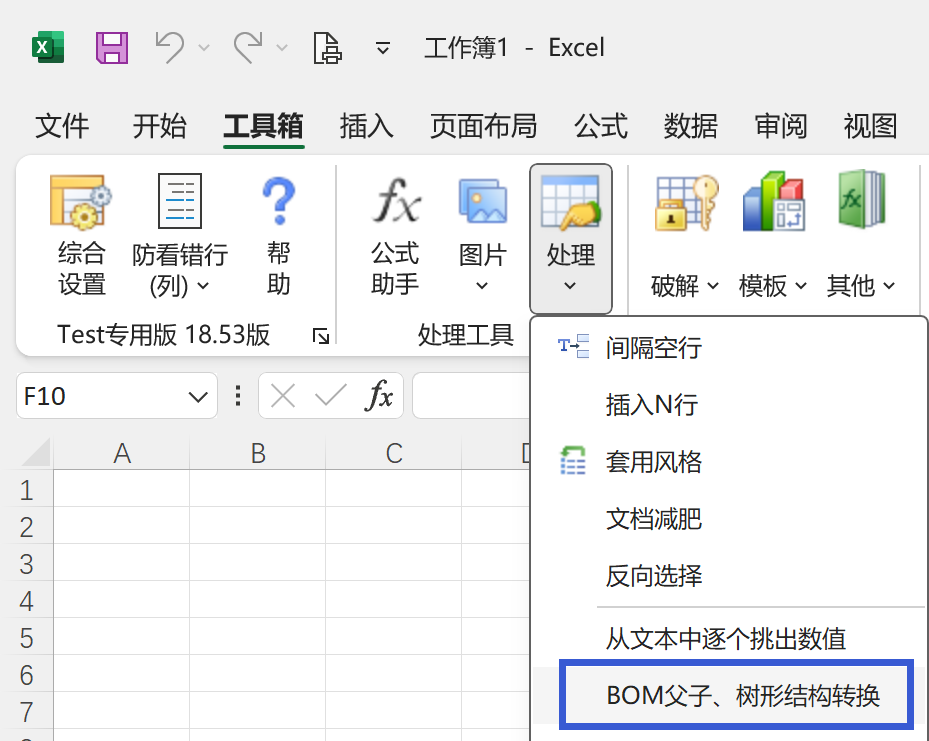This screenshot has height=741, width=929.
Task: Click the Save icon in title bar
Action: click(111, 47)
